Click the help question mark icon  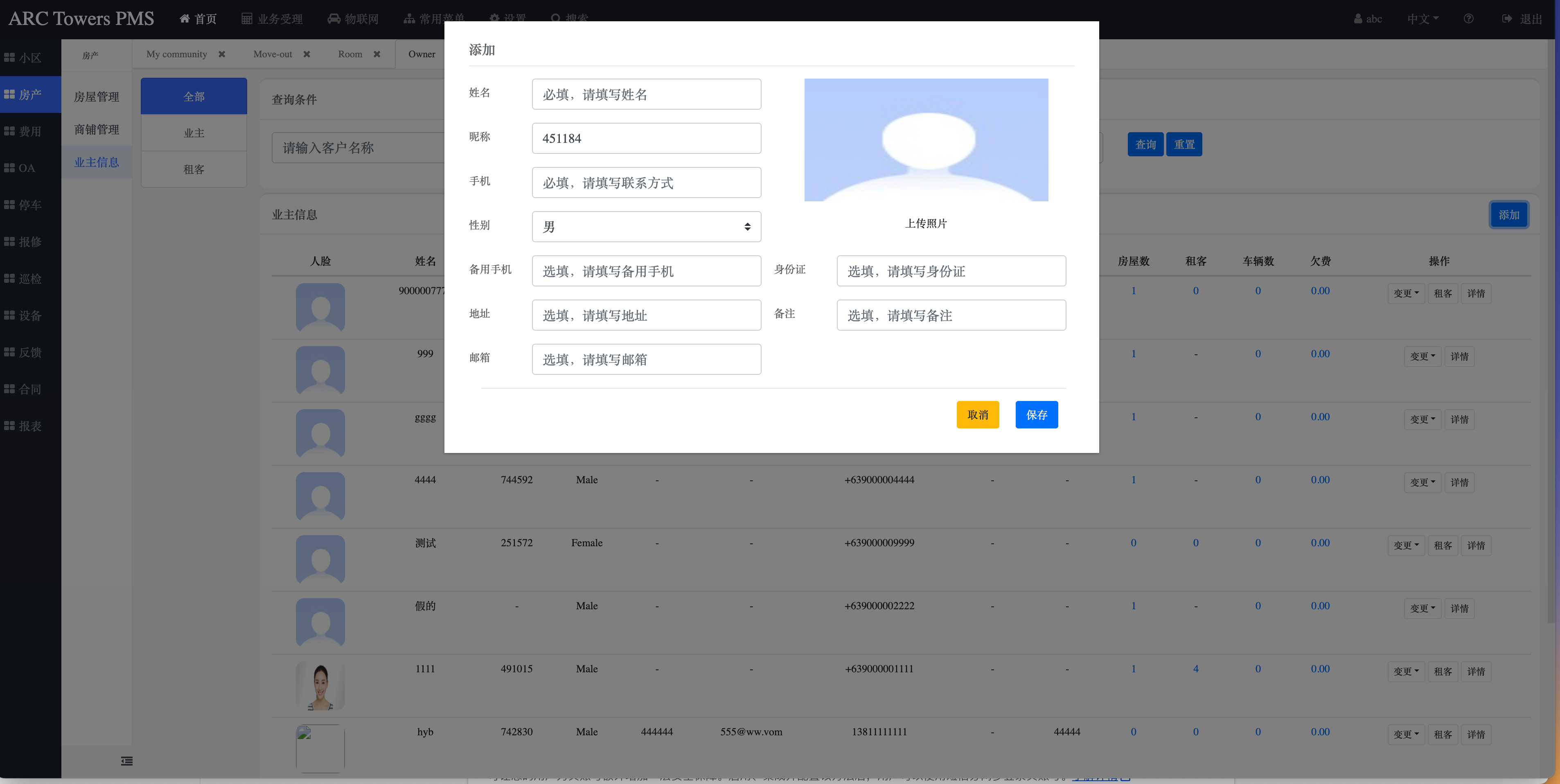tap(1469, 19)
